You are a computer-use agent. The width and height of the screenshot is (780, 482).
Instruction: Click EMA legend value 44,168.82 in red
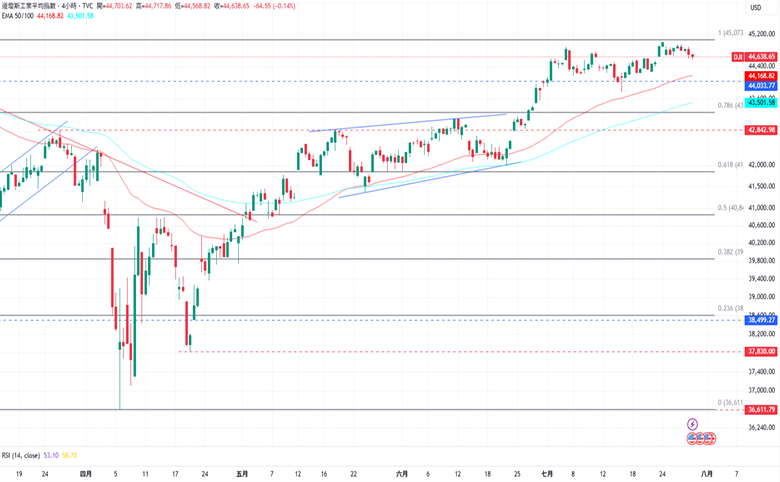point(50,16)
